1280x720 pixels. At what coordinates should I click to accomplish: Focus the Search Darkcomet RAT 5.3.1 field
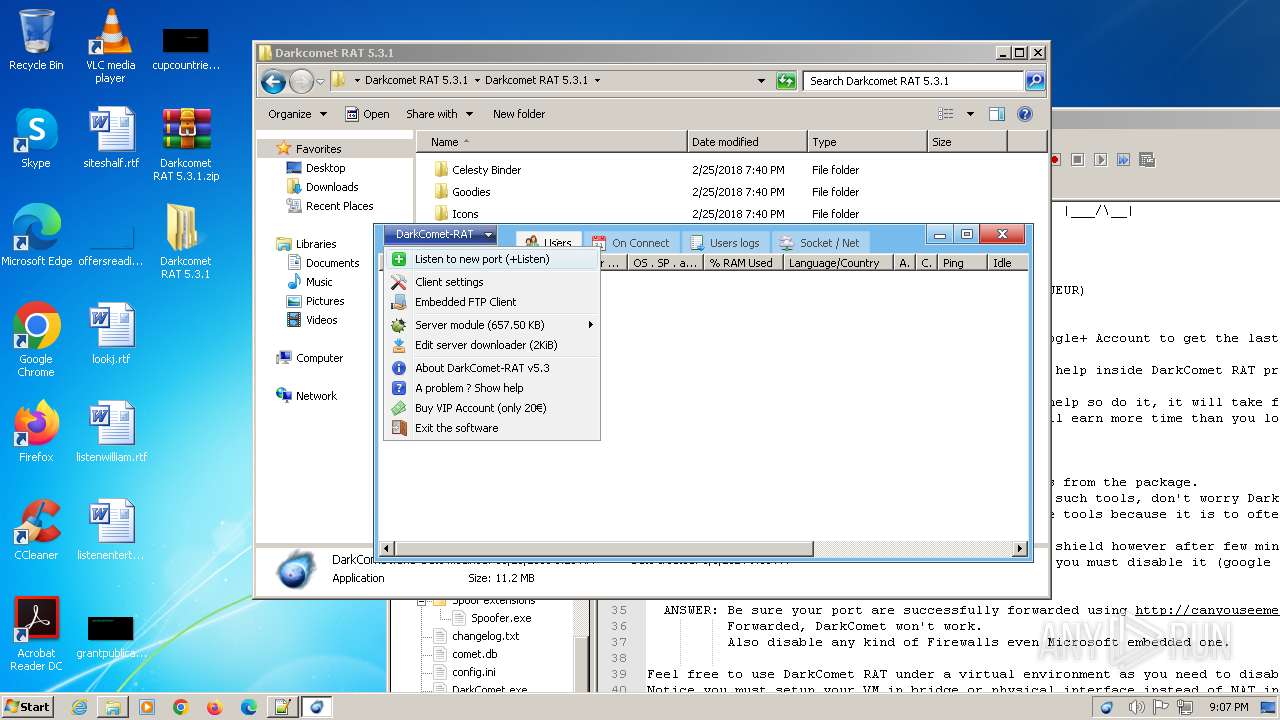click(x=913, y=81)
